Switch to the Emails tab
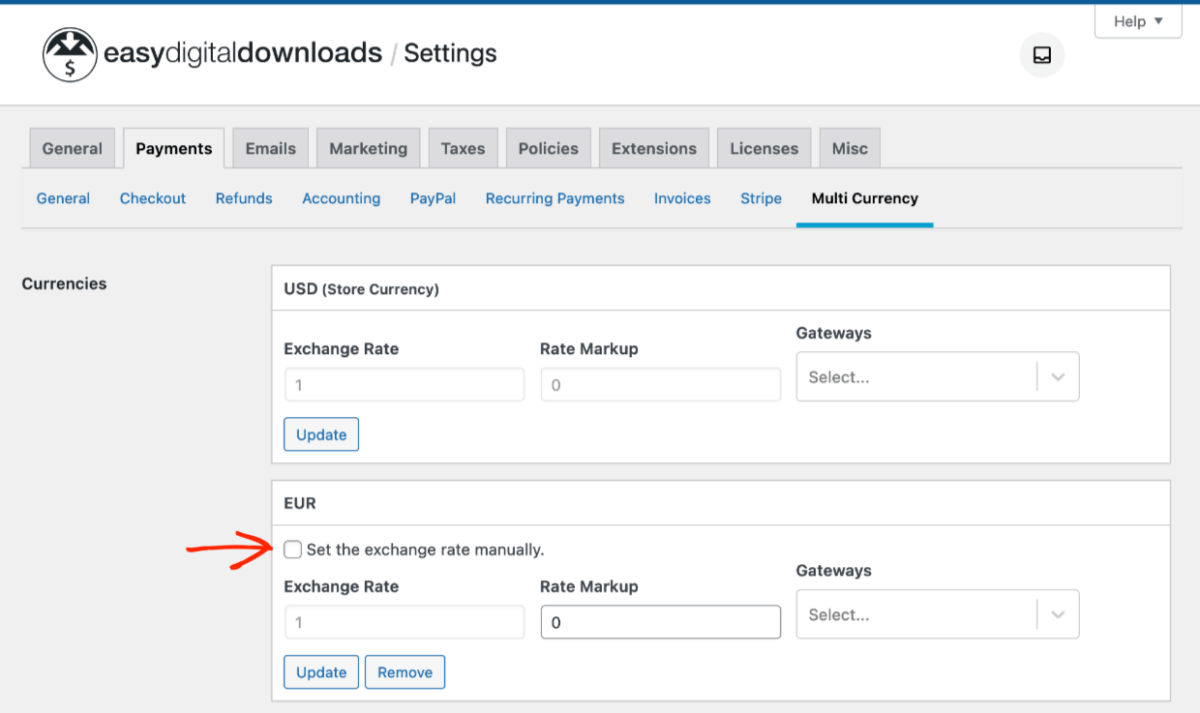This screenshot has height=713, width=1200. click(x=269, y=147)
